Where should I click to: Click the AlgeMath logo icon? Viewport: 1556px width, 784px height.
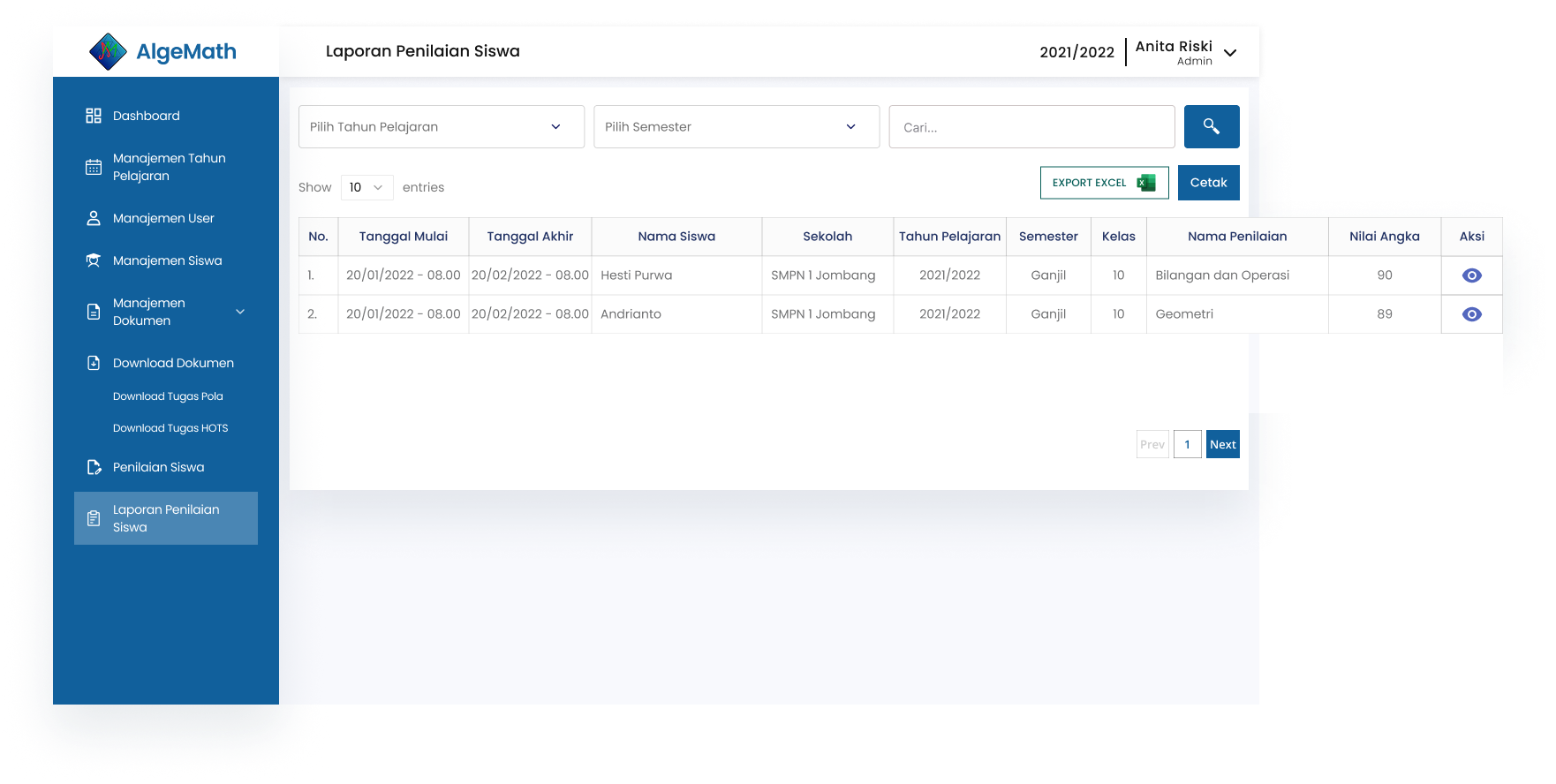click(108, 51)
